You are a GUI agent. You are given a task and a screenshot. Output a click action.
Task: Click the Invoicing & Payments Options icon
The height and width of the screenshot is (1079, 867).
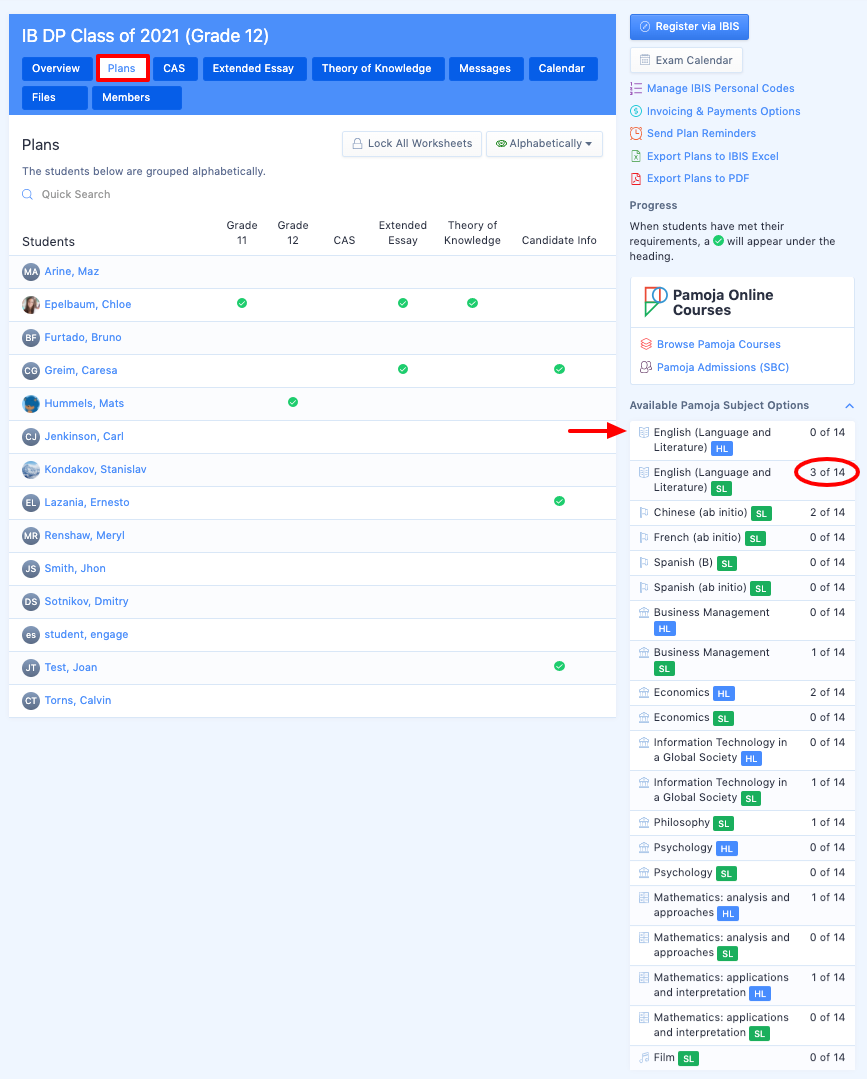(636, 111)
